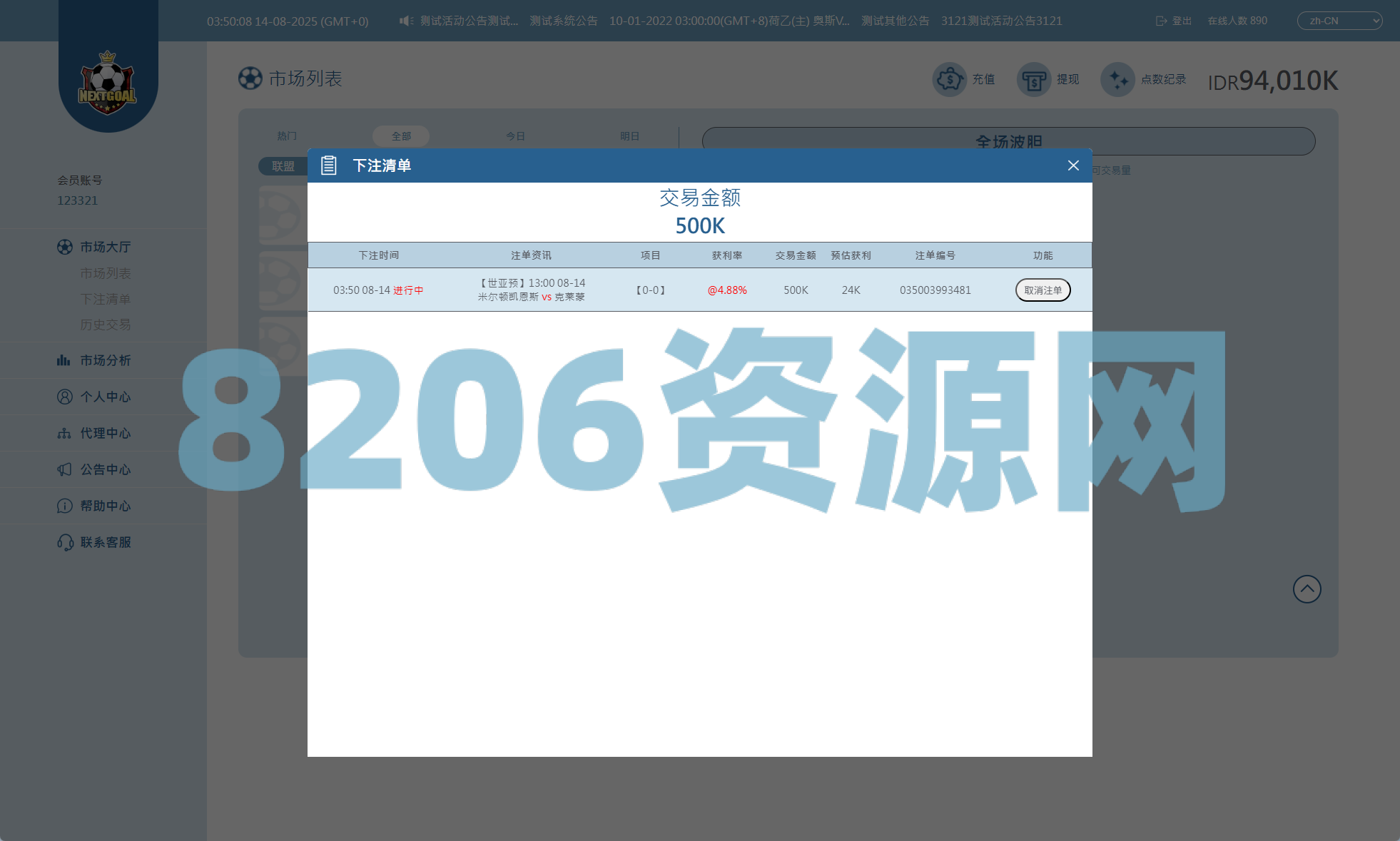Click the 充值 label

pyautogui.click(x=983, y=79)
